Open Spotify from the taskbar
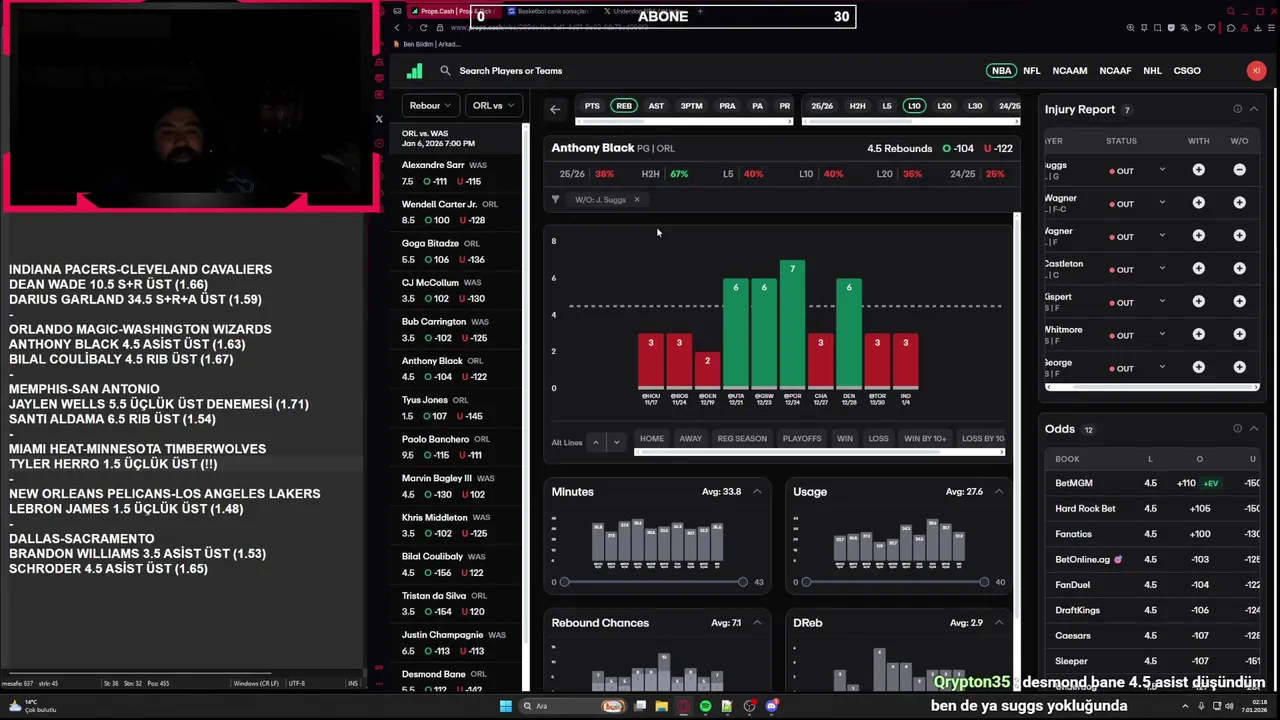The image size is (1280, 720). [705, 706]
